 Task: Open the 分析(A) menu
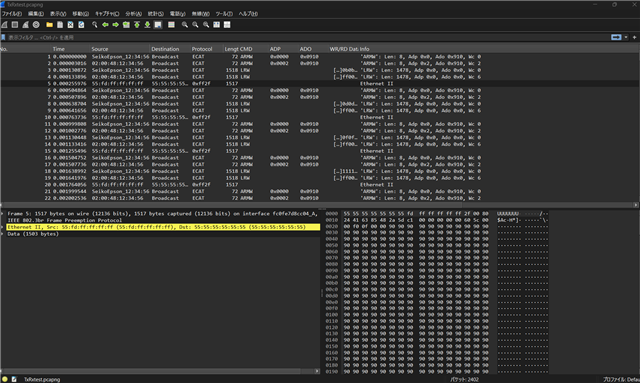click(x=133, y=14)
